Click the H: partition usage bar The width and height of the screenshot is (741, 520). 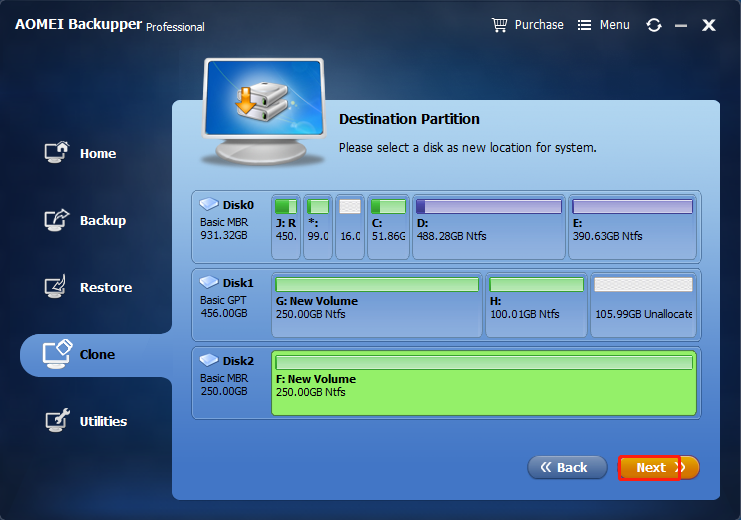(536, 285)
